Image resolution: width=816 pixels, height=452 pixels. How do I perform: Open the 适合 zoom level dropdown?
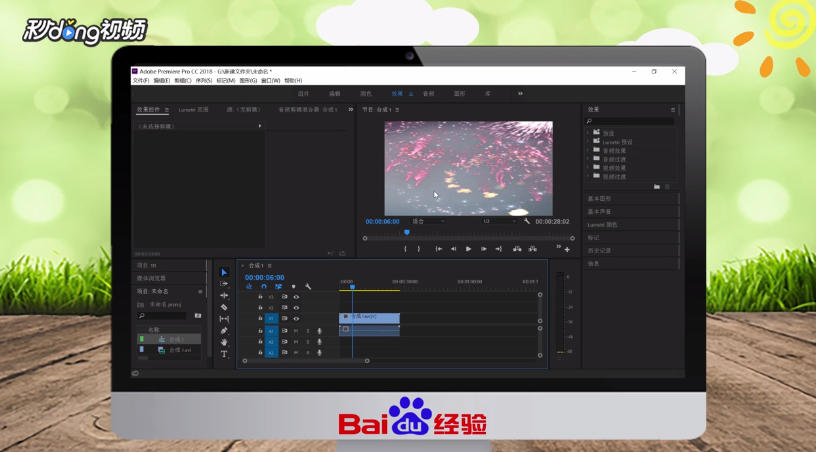428,221
